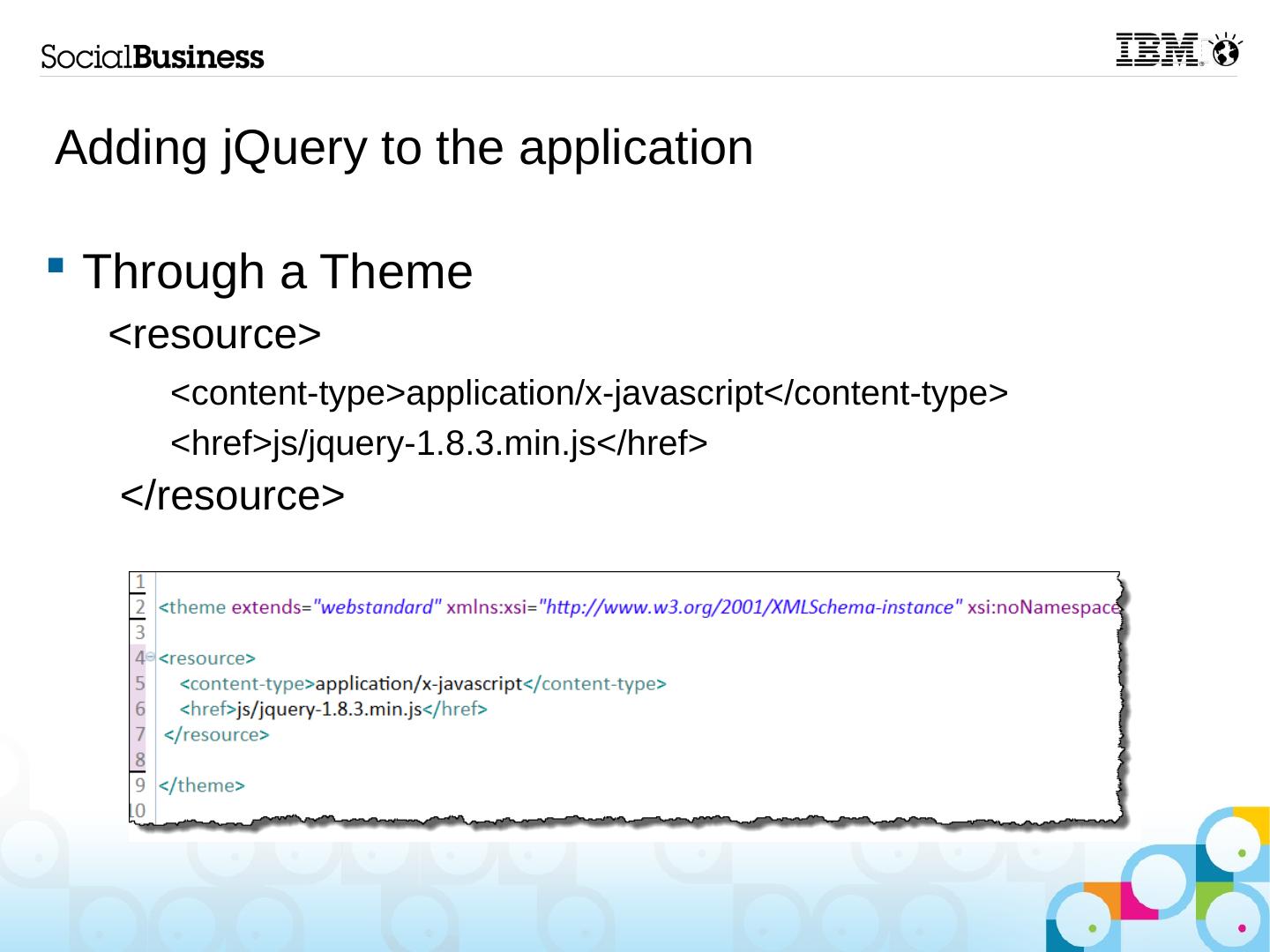Click the '<theme' tag on editor line 2
1270x952 pixels.
tap(192, 607)
